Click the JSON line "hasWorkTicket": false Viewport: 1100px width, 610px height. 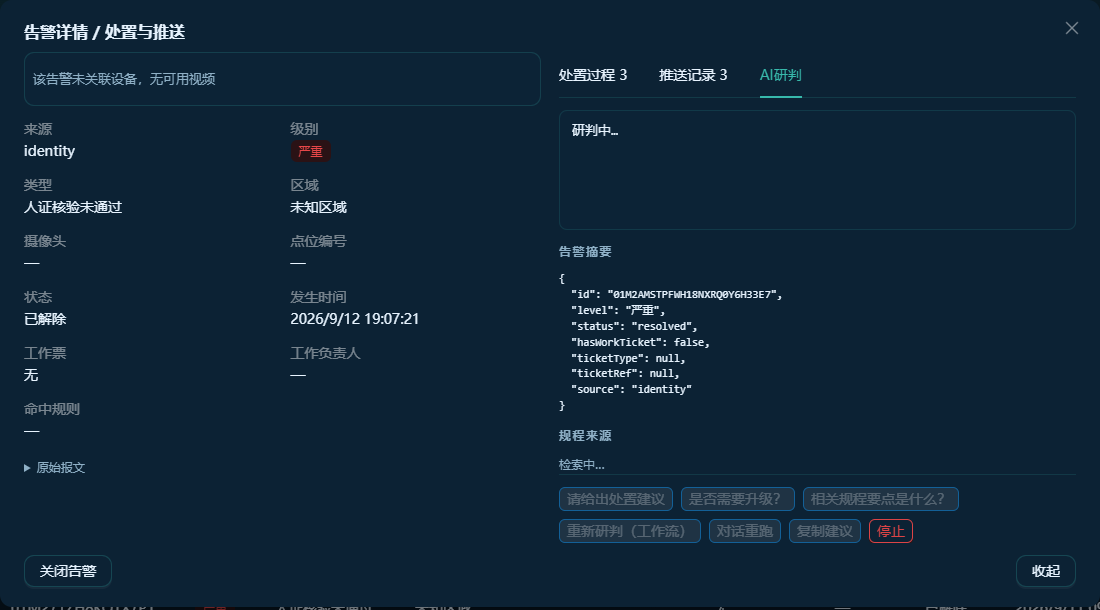pyautogui.click(x=640, y=342)
